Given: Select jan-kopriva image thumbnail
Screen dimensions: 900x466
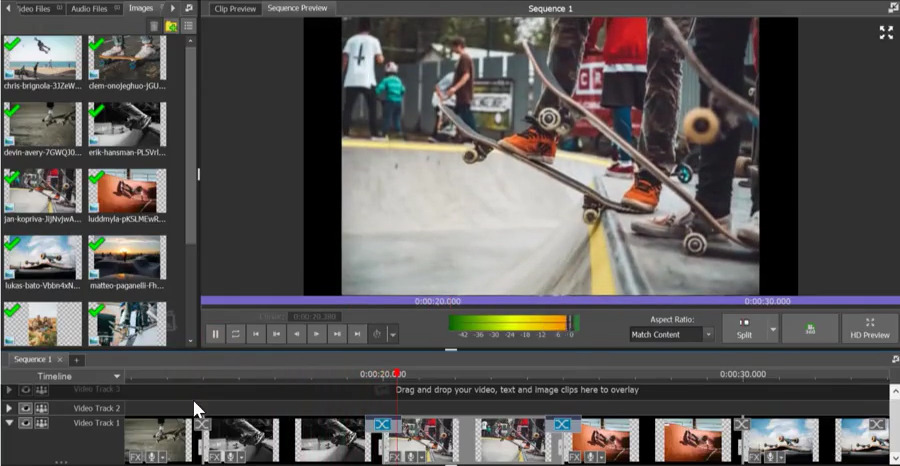Looking at the screenshot, I should (x=42, y=191).
